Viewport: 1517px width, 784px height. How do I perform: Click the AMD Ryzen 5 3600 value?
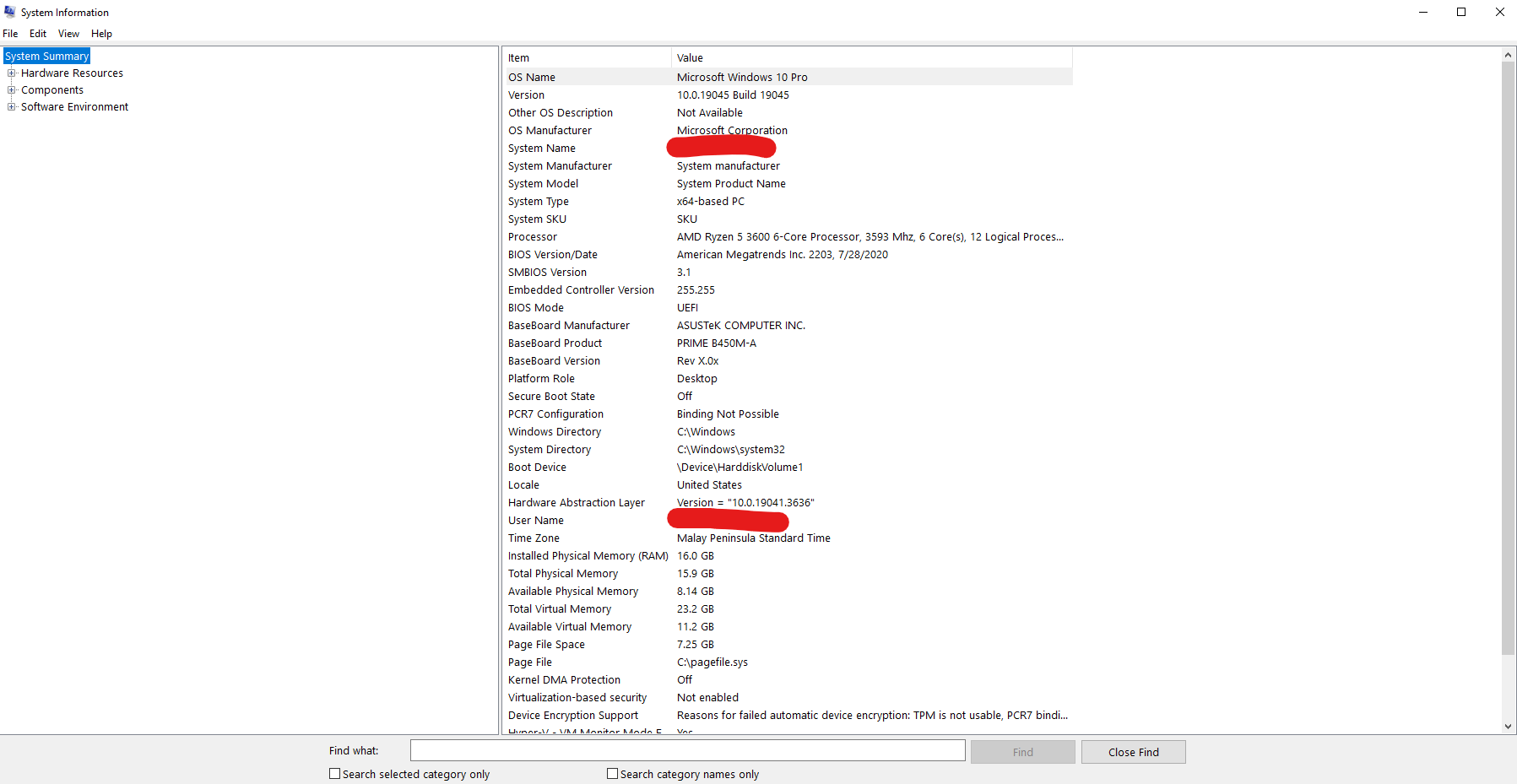(870, 236)
